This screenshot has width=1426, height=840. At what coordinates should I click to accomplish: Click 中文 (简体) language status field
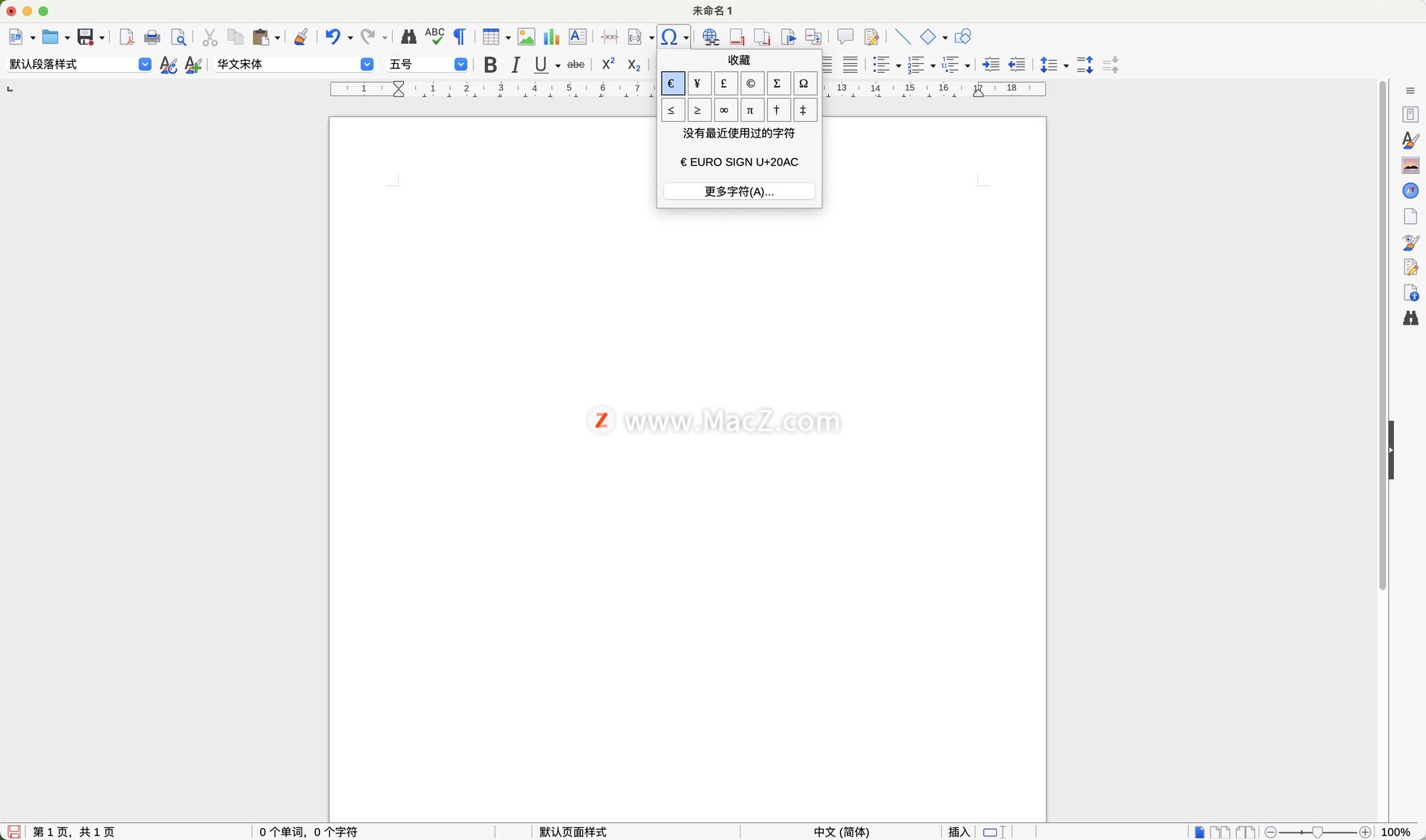pyautogui.click(x=841, y=832)
